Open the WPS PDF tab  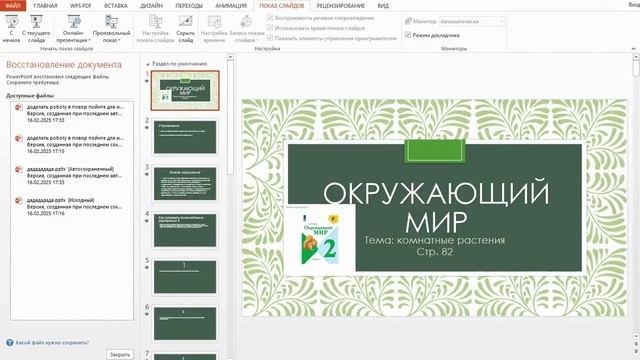(80, 6)
